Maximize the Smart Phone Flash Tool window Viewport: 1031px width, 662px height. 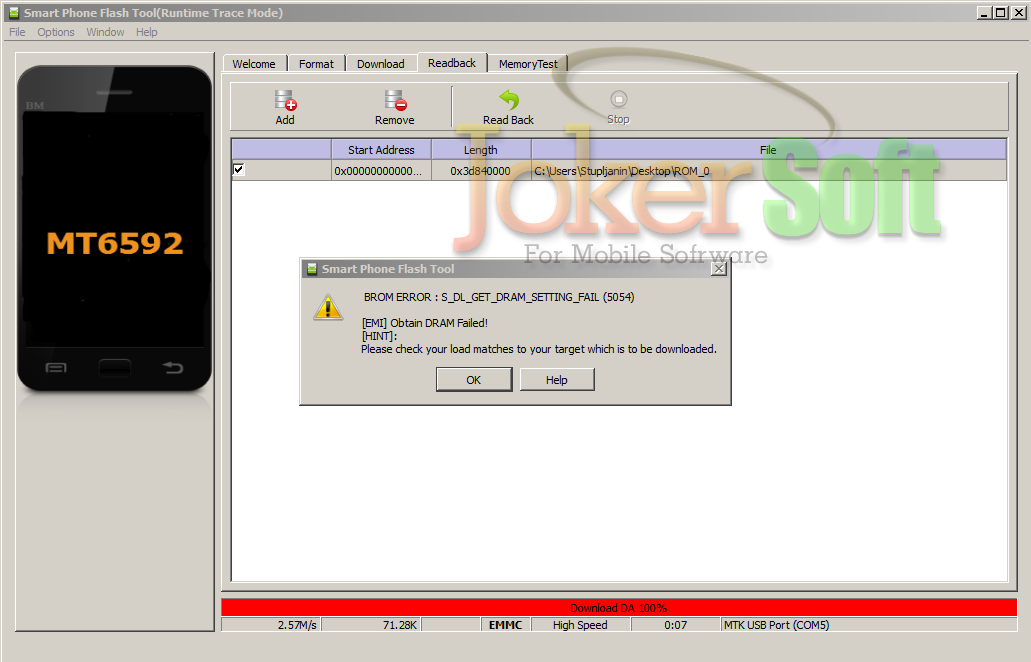(x=999, y=12)
